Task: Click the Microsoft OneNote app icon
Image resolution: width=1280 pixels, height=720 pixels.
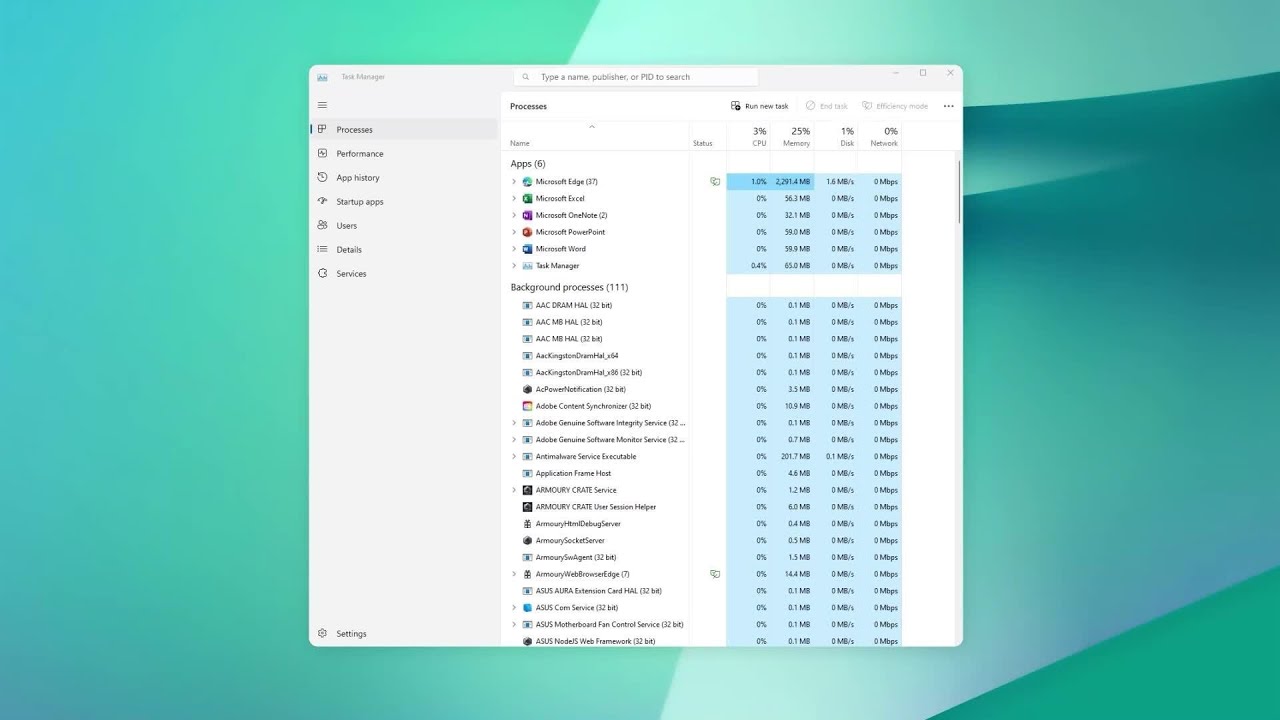Action: [x=527, y=215]
